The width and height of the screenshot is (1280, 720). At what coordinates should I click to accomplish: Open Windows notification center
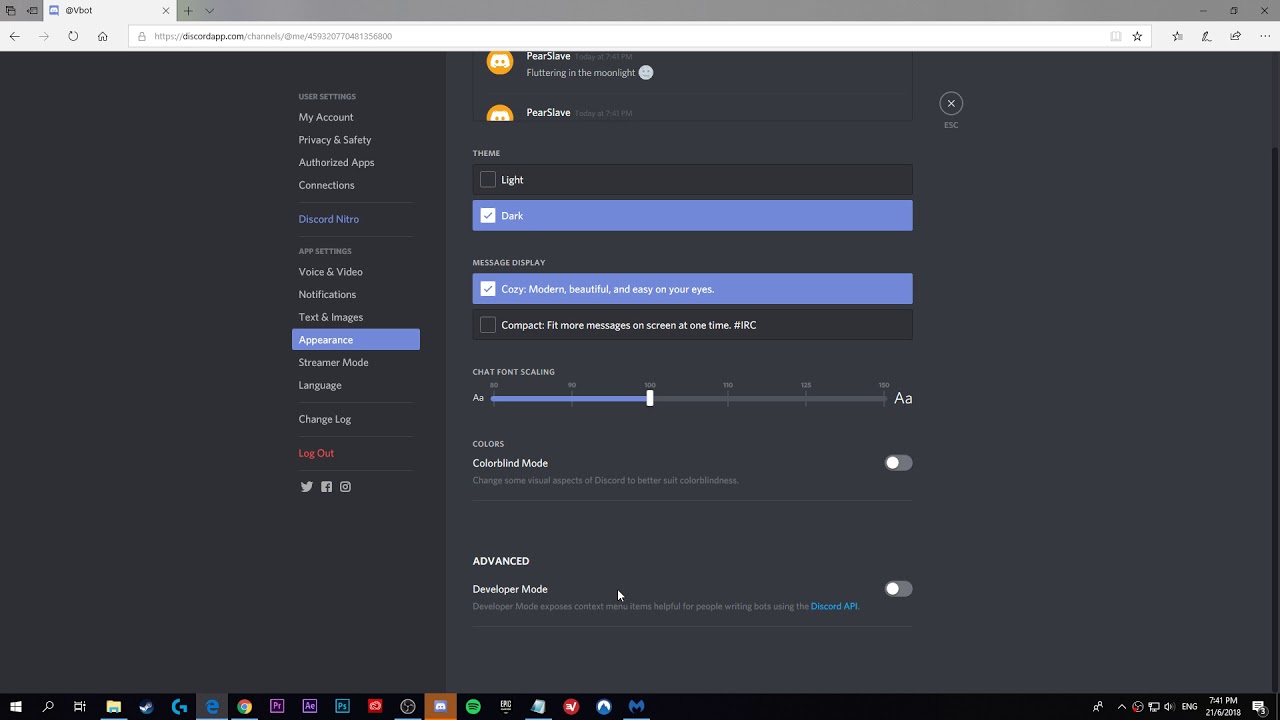click(x=1259, y=707)
